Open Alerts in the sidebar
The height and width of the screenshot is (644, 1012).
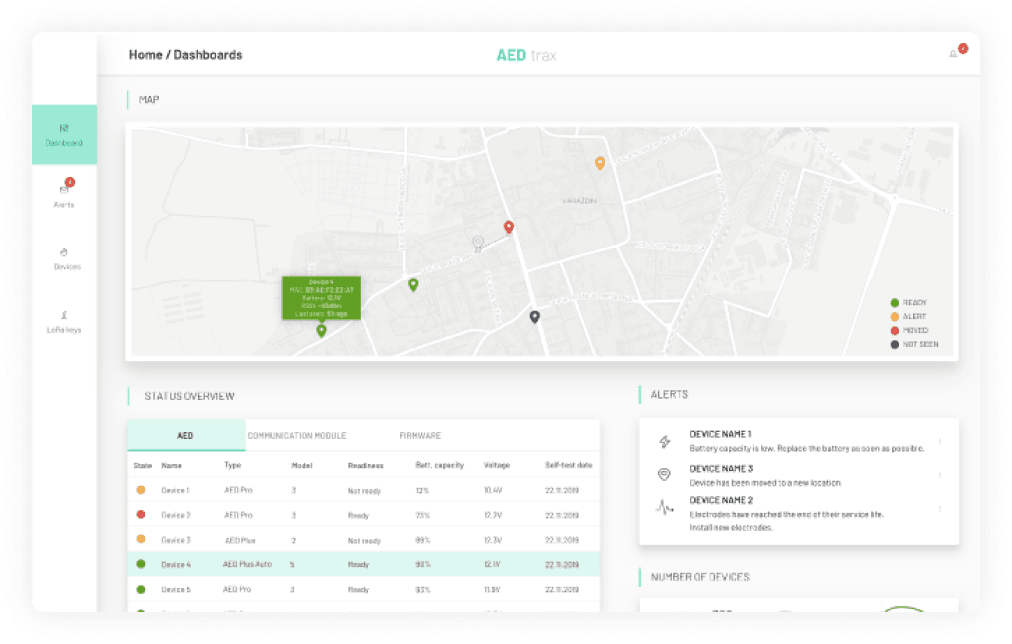64,195
